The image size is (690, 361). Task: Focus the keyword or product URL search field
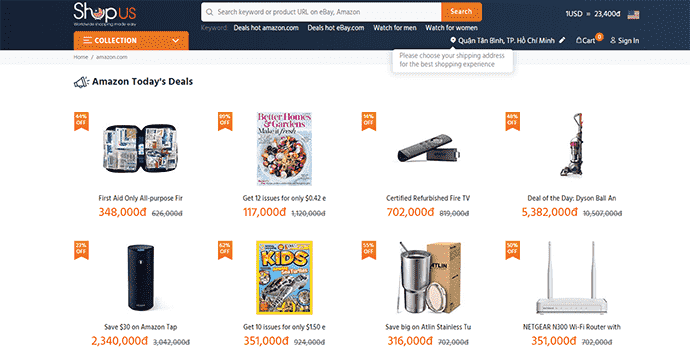click(x=328, y=12)
